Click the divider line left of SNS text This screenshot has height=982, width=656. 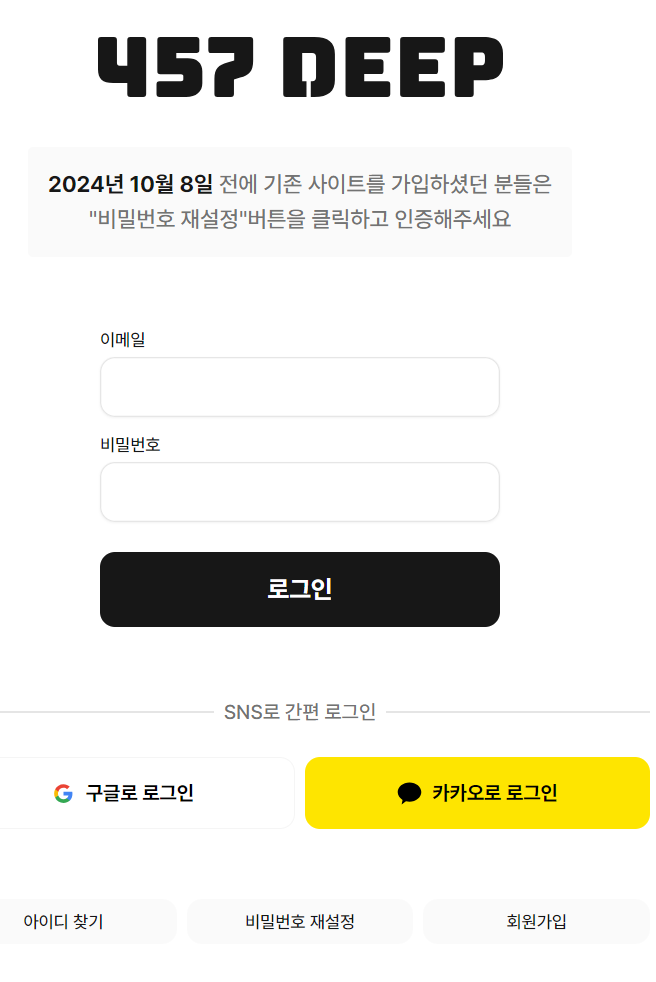click(x=107, y=712)
